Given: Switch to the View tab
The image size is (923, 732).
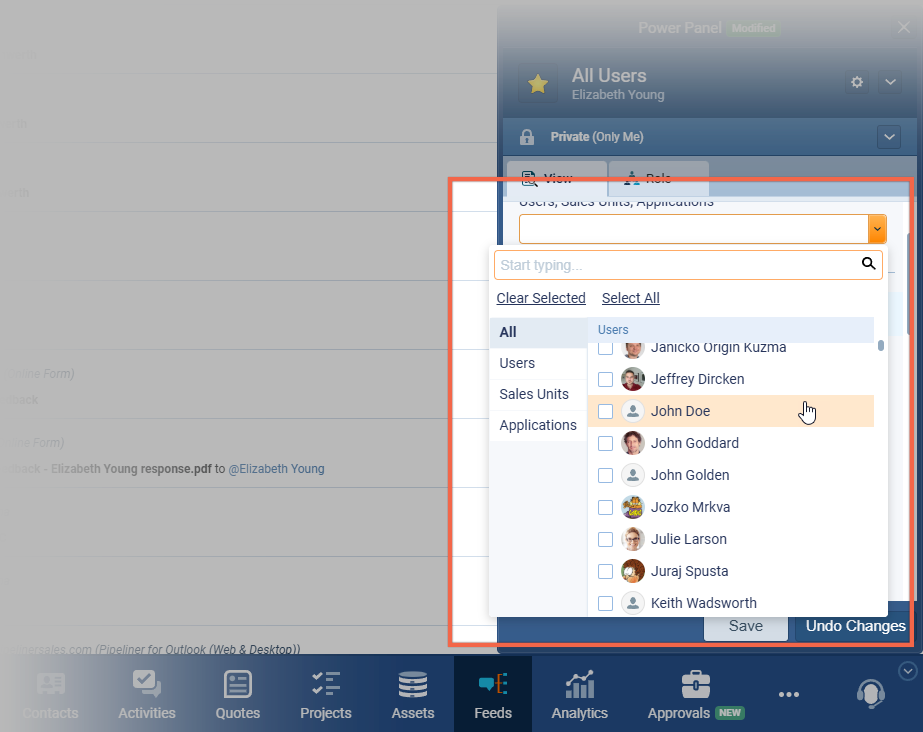Looking at the screenshot, I should (x=557, y=178).
